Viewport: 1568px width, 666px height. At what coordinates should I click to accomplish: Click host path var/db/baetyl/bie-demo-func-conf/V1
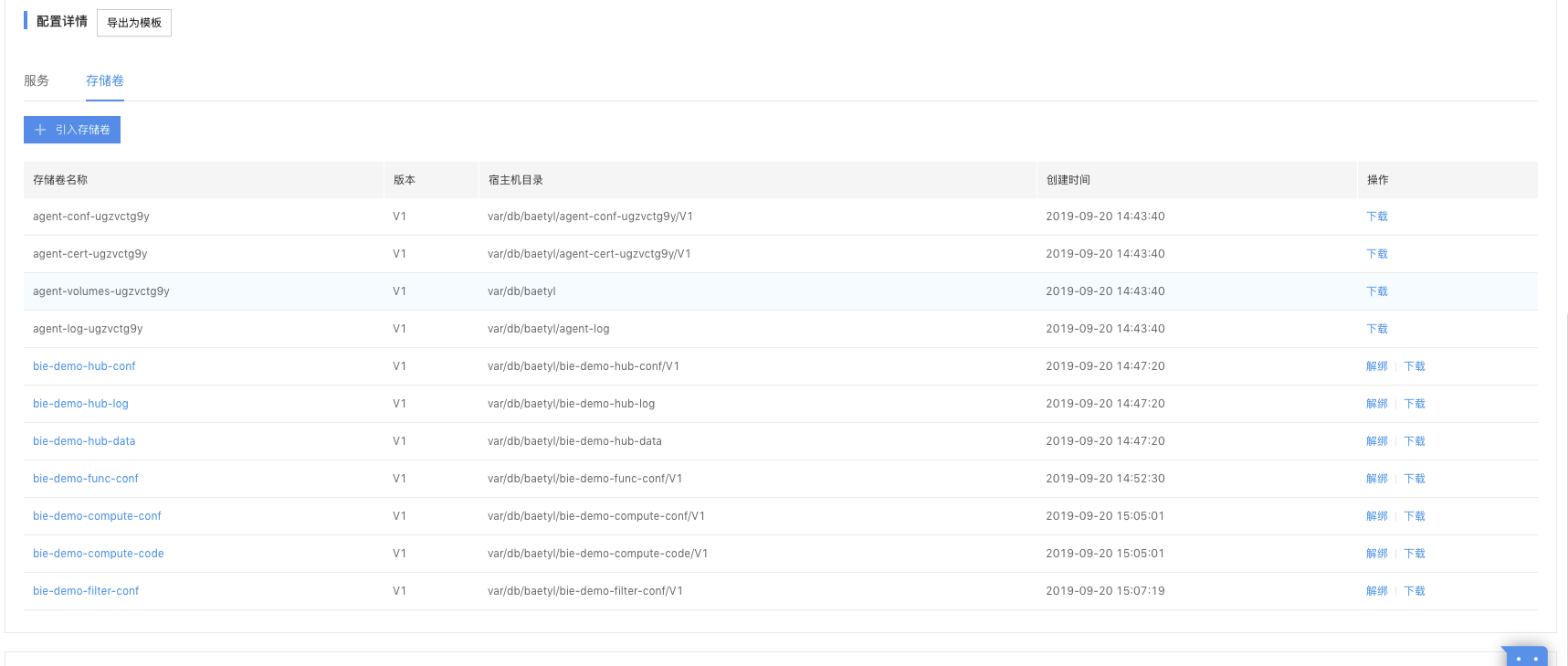[x=585, y=479]
